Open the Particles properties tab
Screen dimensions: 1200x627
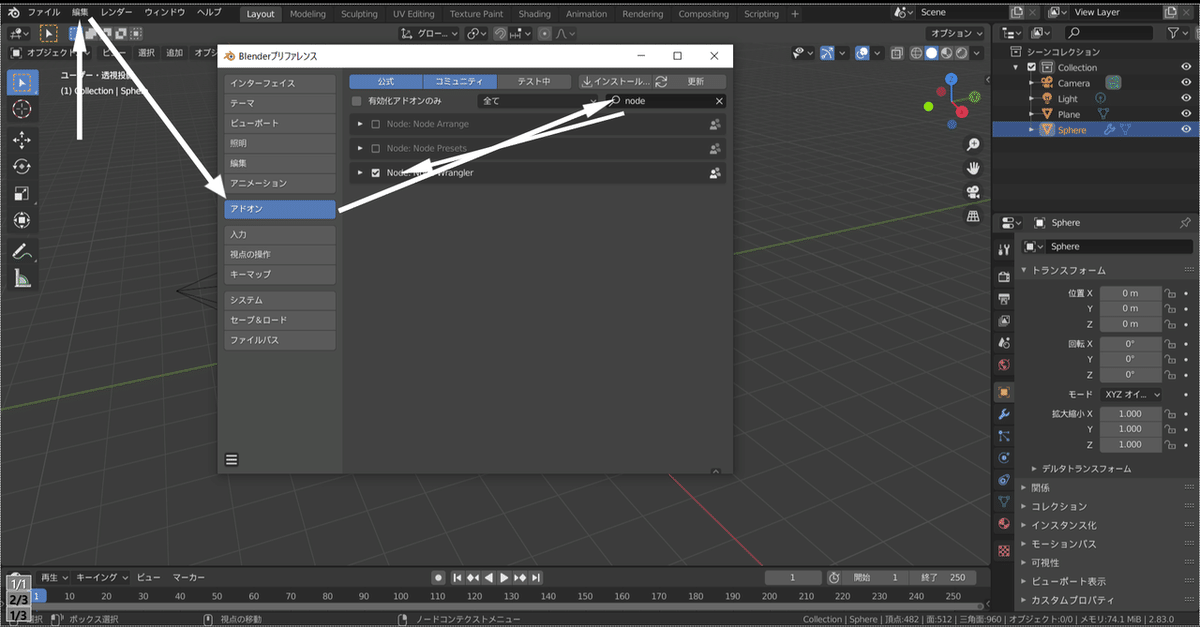click(1004, 436)
